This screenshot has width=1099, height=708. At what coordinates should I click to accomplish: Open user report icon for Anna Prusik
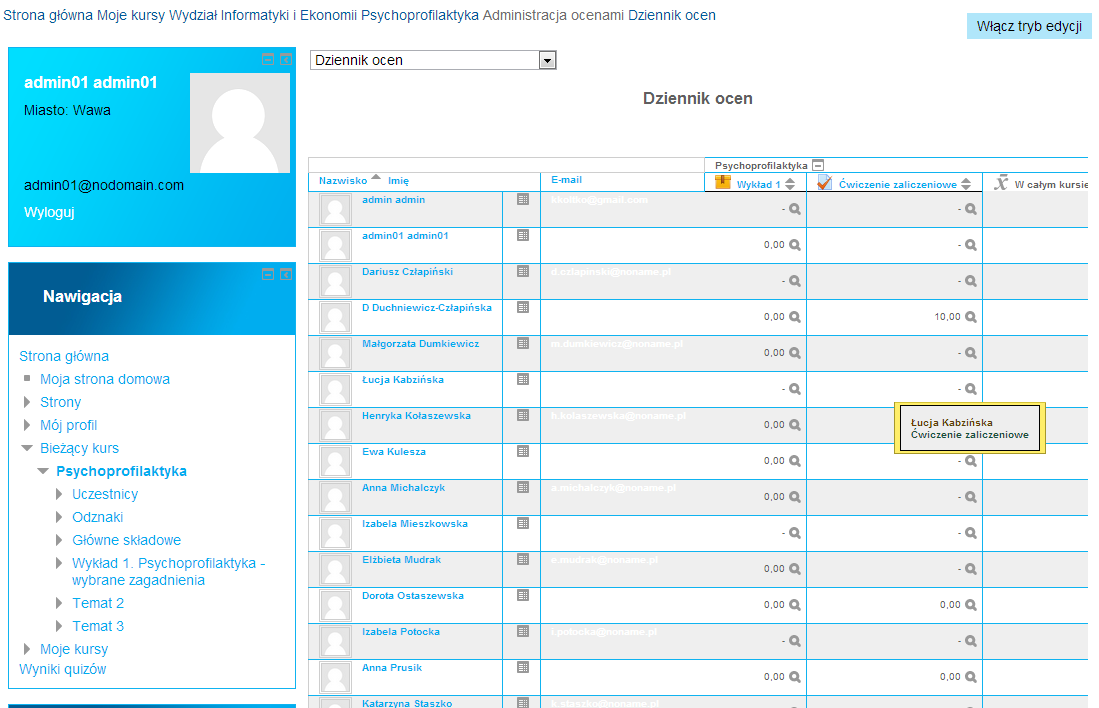pos(523,667)
